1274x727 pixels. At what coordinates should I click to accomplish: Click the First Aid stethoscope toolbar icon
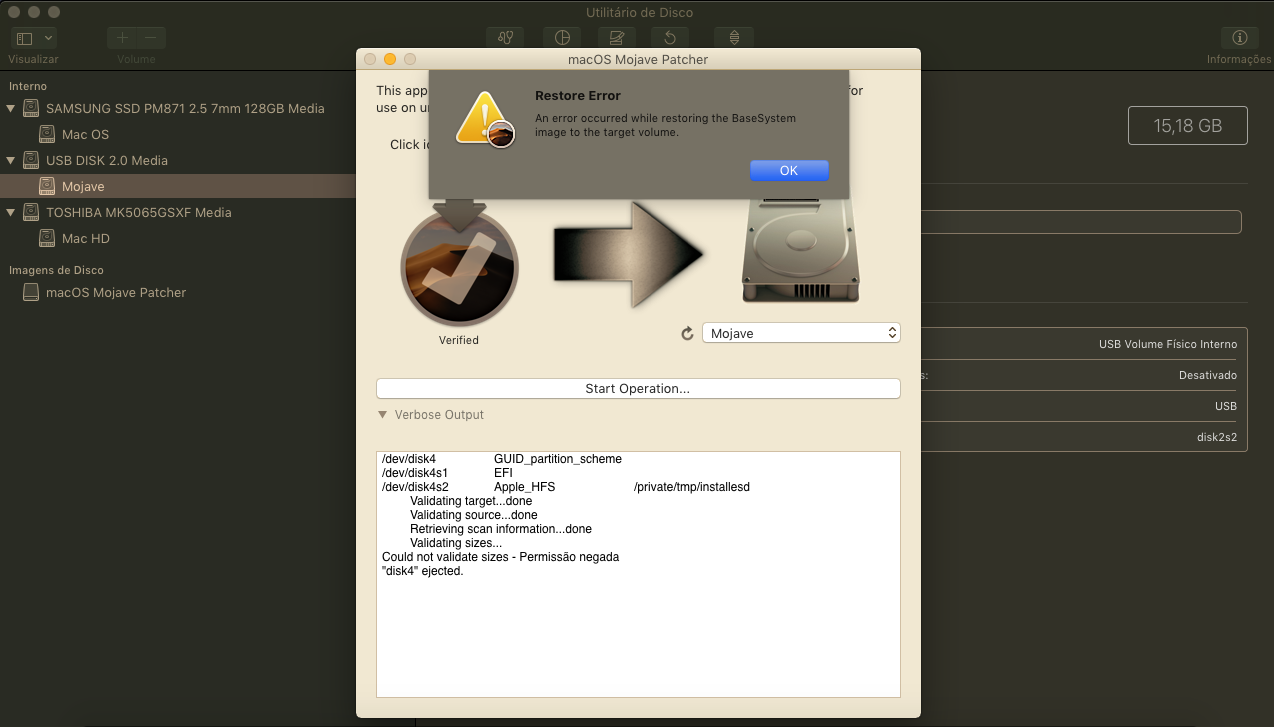pos(505,38)
